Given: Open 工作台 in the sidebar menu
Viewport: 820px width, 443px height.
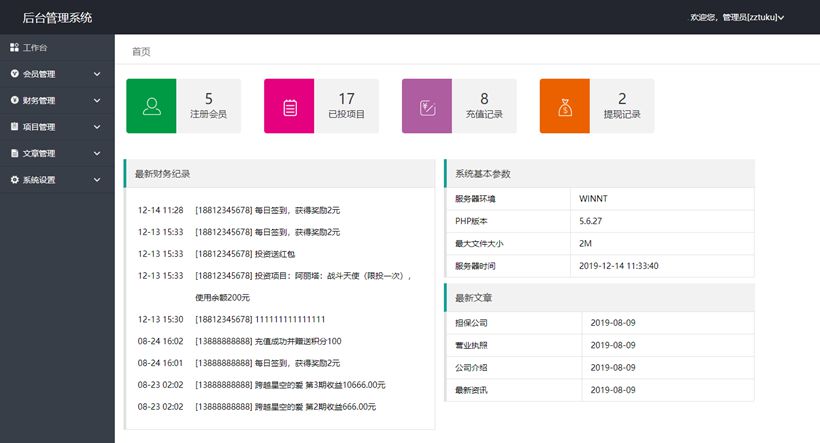Looking at the screenshot, I should (36, 47).
